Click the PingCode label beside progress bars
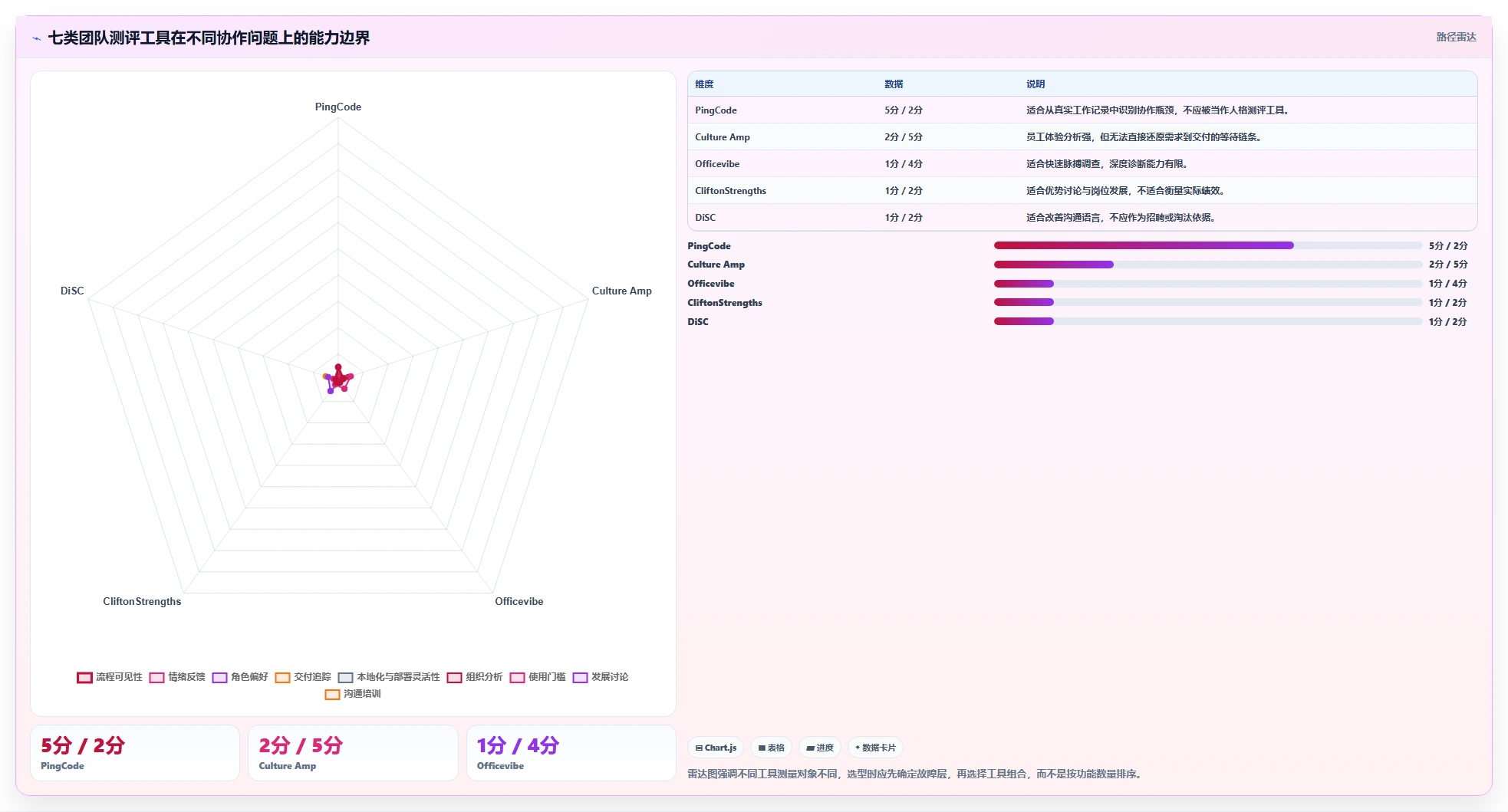Viewport: 1508px width, 812px height. [709, 246]
